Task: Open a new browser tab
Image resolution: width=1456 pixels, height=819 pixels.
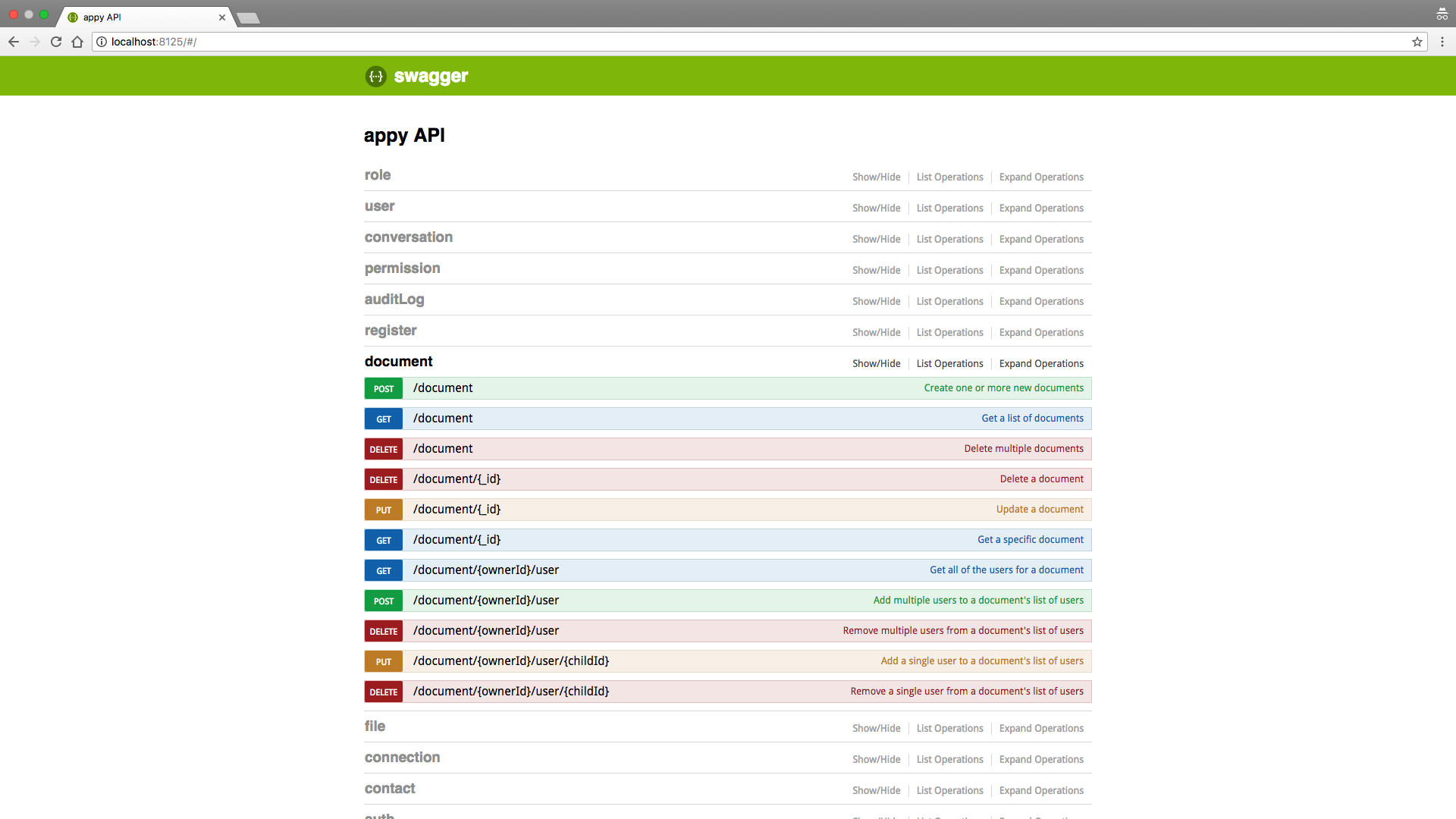Action: [x=248, y=17]
